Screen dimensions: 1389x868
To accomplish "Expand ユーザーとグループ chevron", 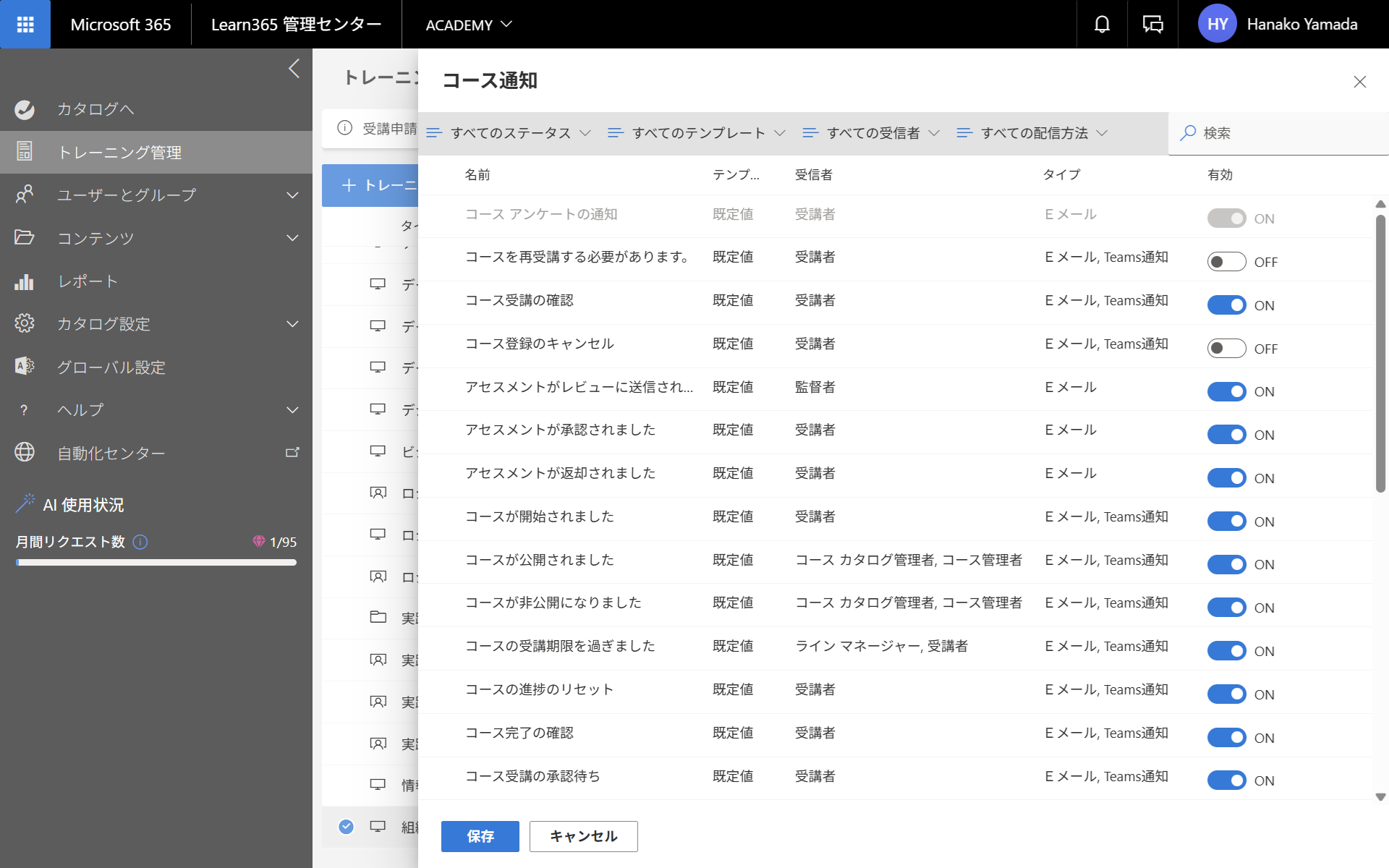I will pos(292,195).
